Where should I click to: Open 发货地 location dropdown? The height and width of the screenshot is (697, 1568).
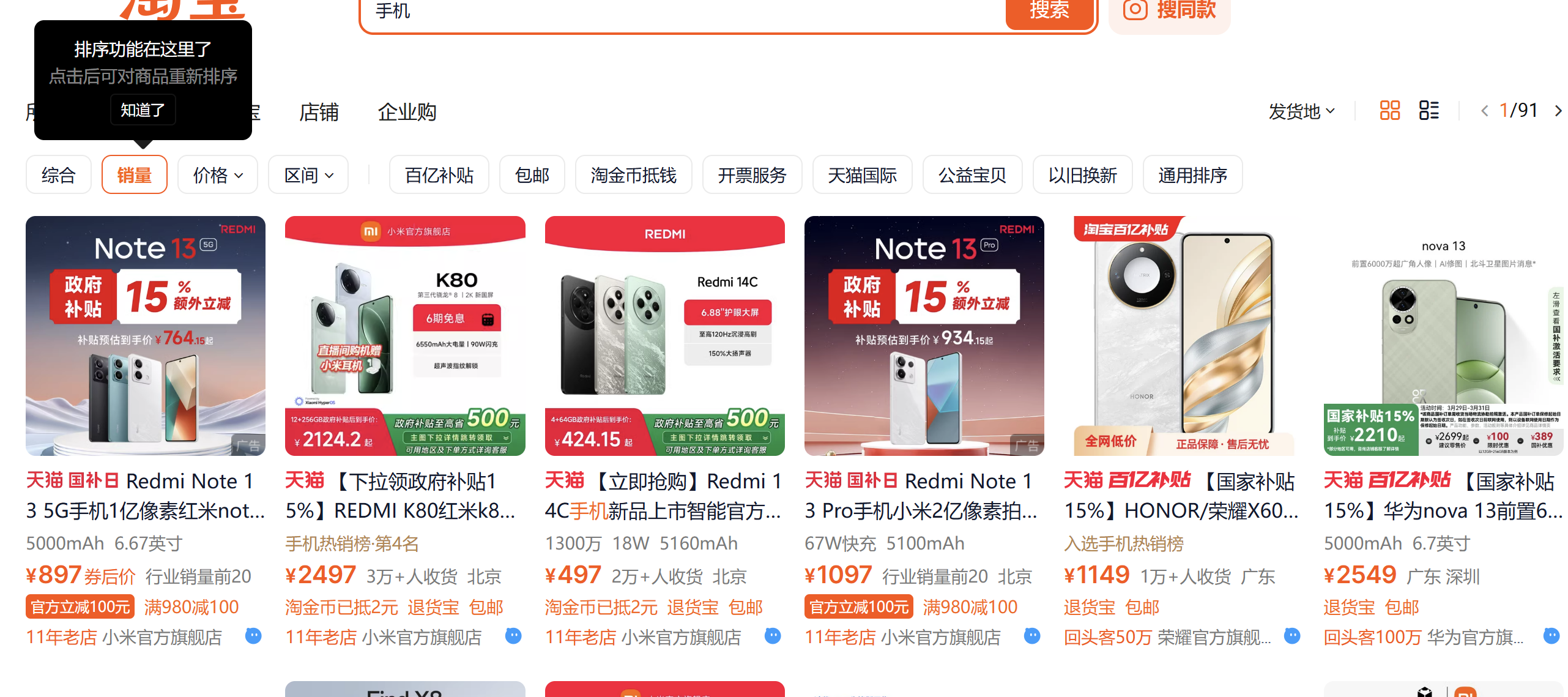coord(1301,111)
